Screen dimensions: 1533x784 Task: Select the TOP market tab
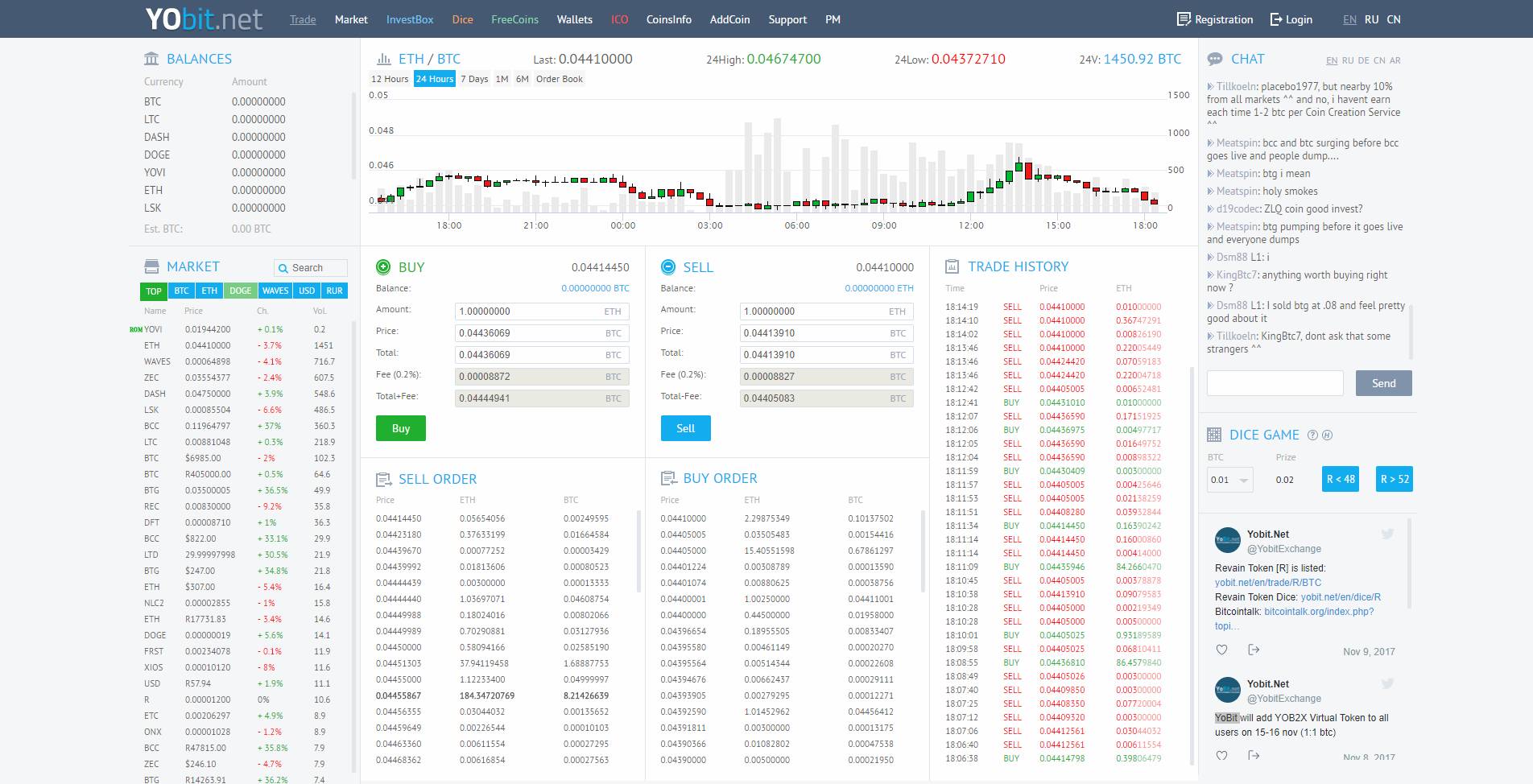tap(154, 291)
